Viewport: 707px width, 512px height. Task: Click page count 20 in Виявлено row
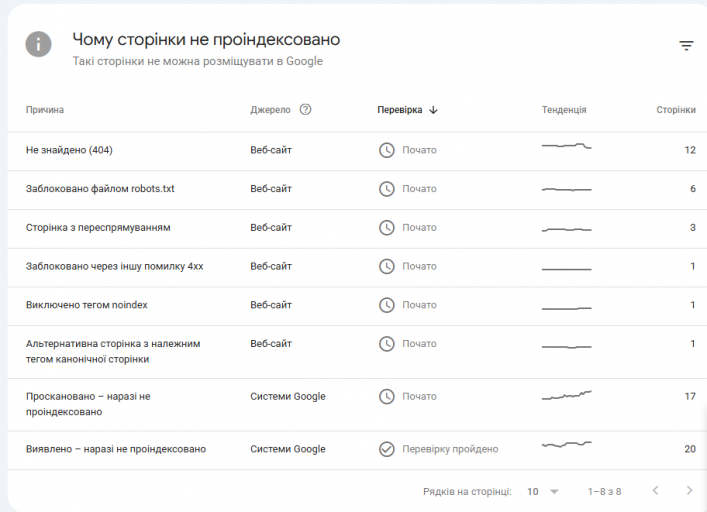690,449
